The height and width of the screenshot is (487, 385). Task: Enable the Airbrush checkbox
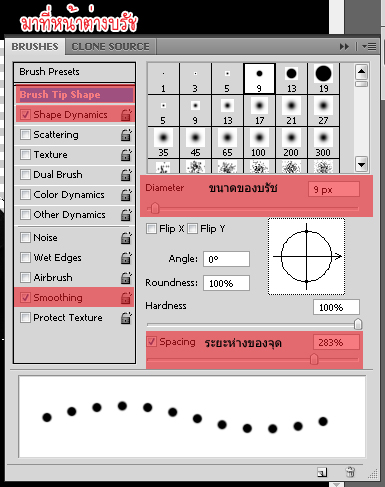pos(25,277)
